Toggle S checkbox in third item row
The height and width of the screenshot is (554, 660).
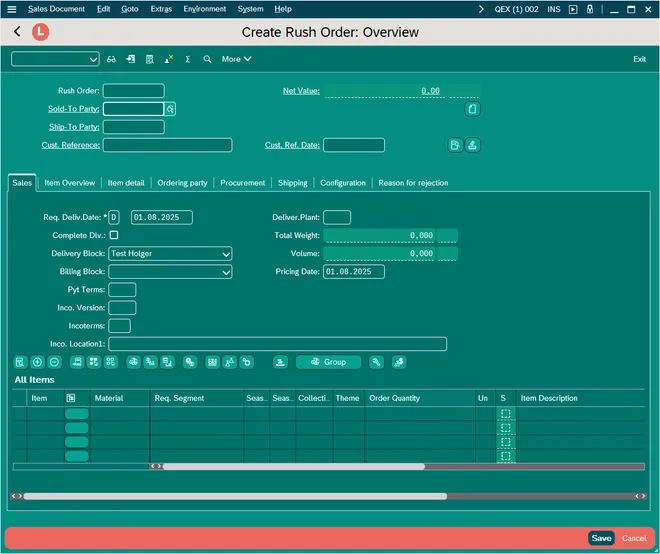506,442
